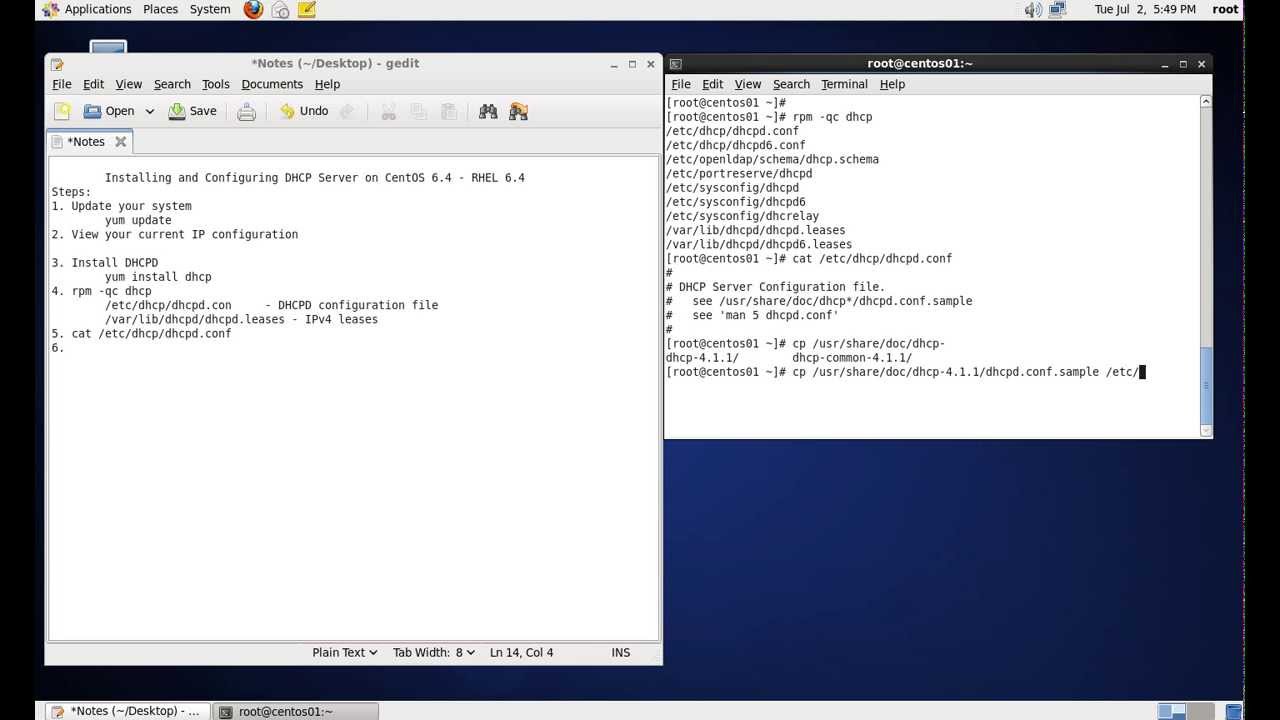The height and width of the screenshot is (720, 1280).
Task: Undo the last edit
Action: 304,111
